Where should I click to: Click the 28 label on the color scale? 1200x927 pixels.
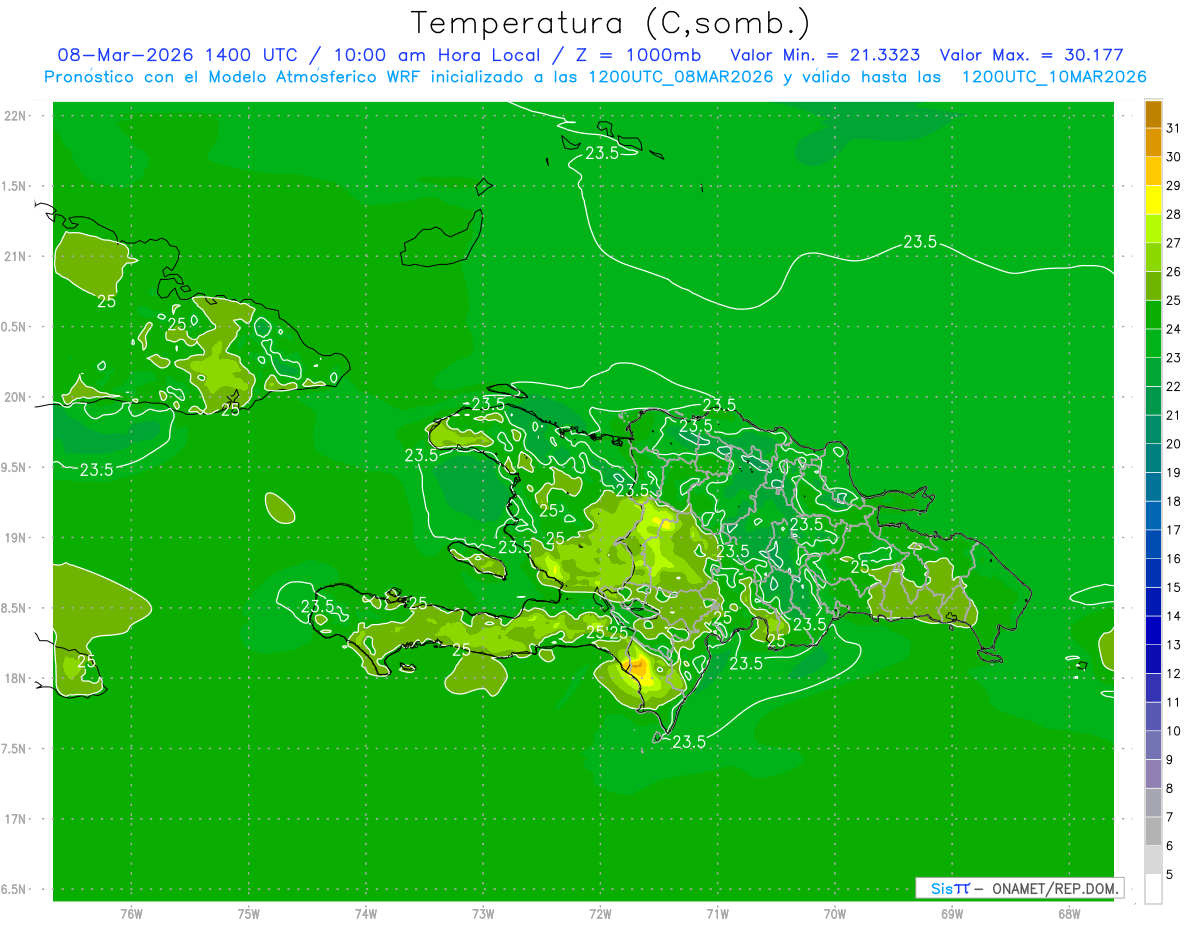(1173, 214)
